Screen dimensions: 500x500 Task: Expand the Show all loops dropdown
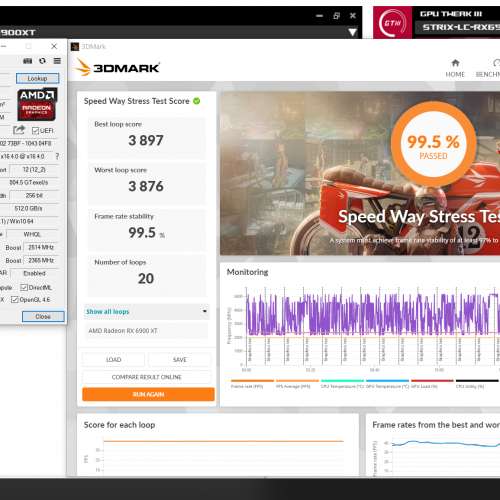click(147, 312)
